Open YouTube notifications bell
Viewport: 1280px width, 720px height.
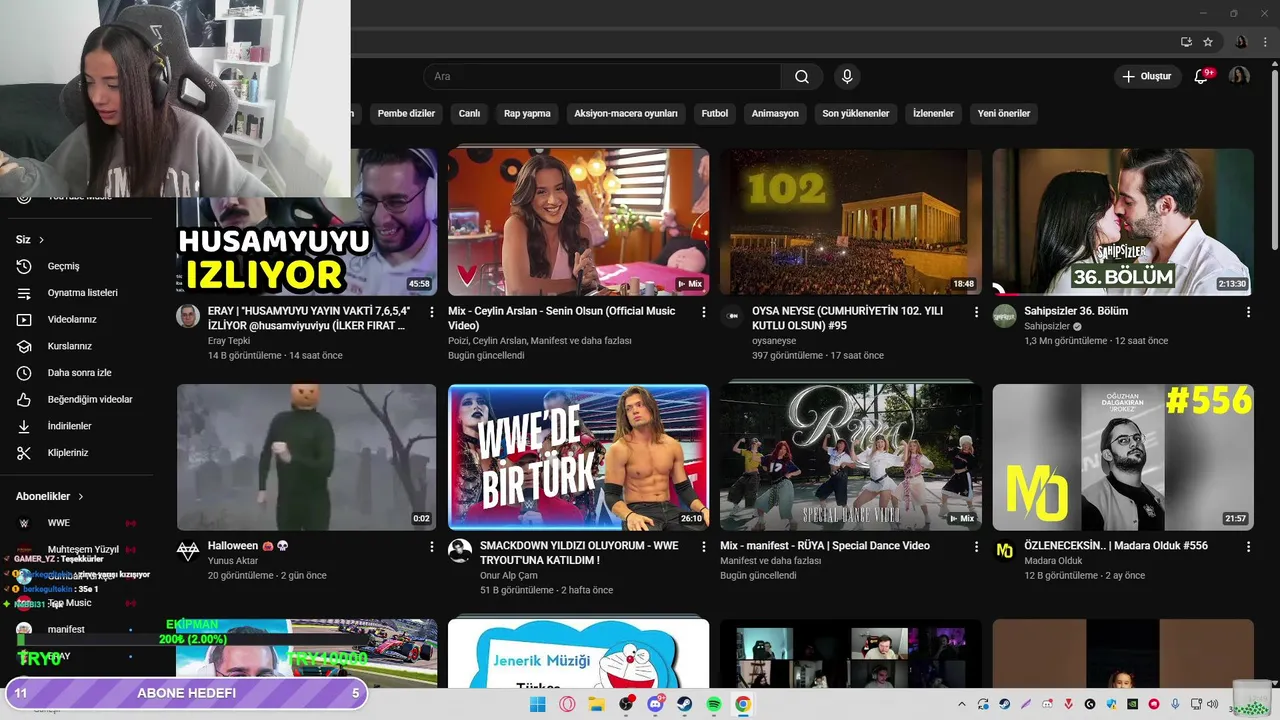click(x=1202, y=77)
